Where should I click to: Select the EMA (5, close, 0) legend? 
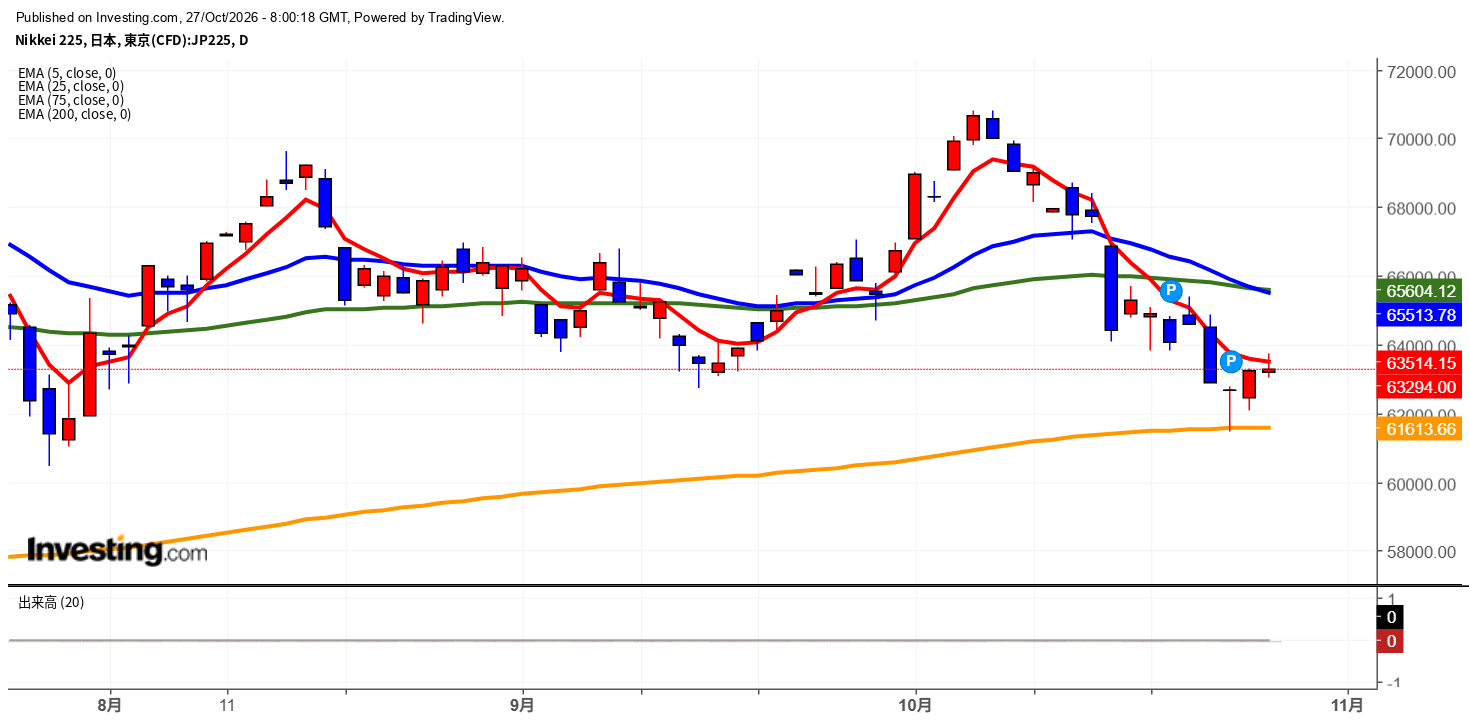coord(67,72)
